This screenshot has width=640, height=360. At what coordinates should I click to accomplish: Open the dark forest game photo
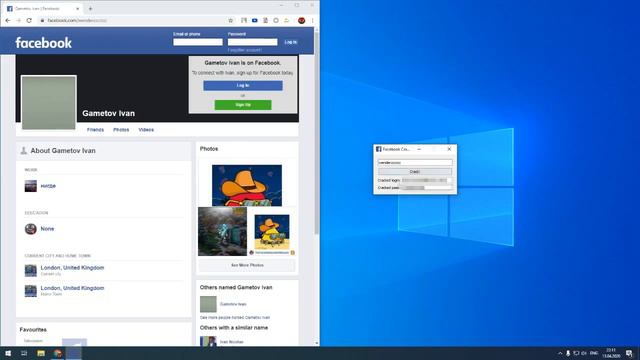pyautogui.click(x=222, y=231)
